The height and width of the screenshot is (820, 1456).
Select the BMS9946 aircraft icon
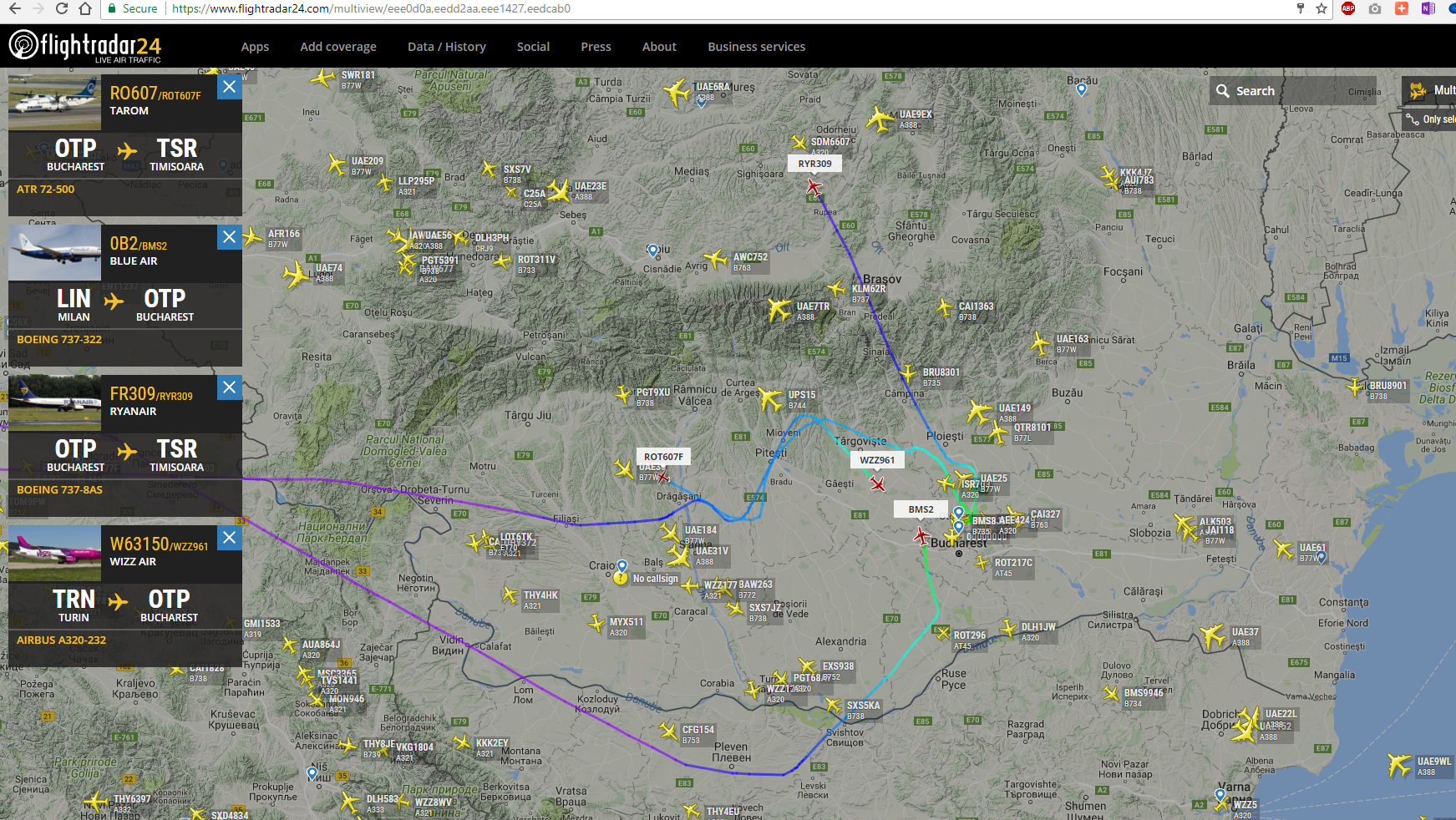coord(1111,693)
